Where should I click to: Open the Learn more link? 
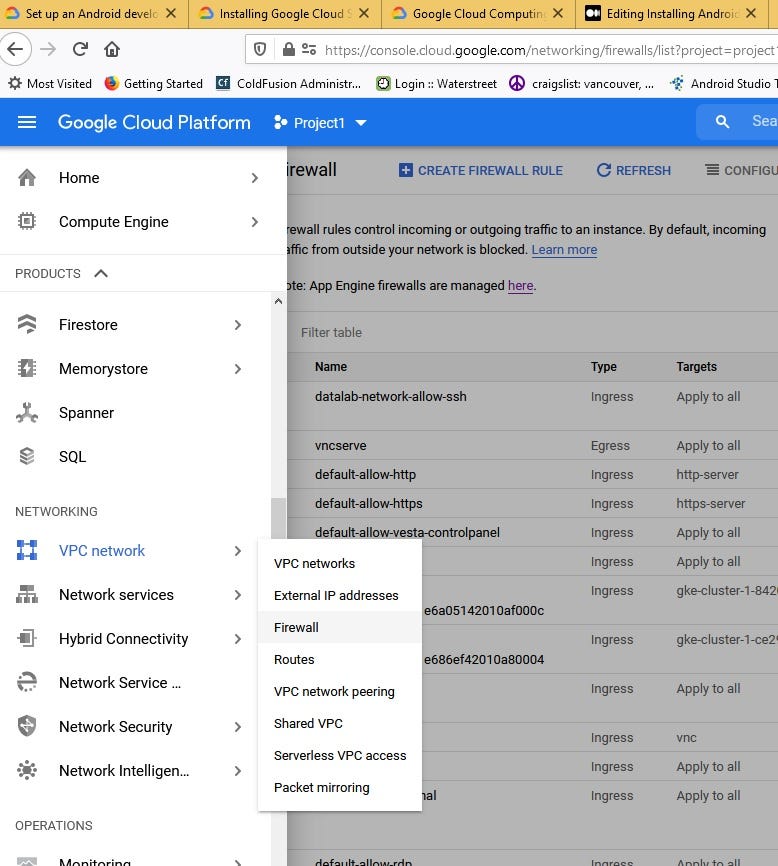coord(564,250)
